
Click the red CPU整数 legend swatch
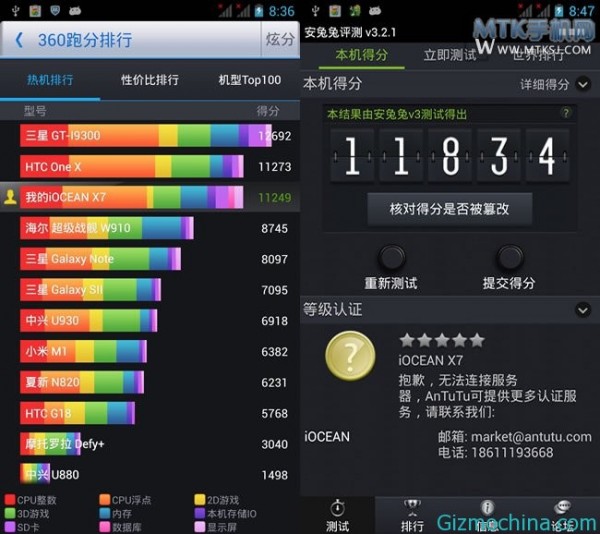click(x=10, y=500)
